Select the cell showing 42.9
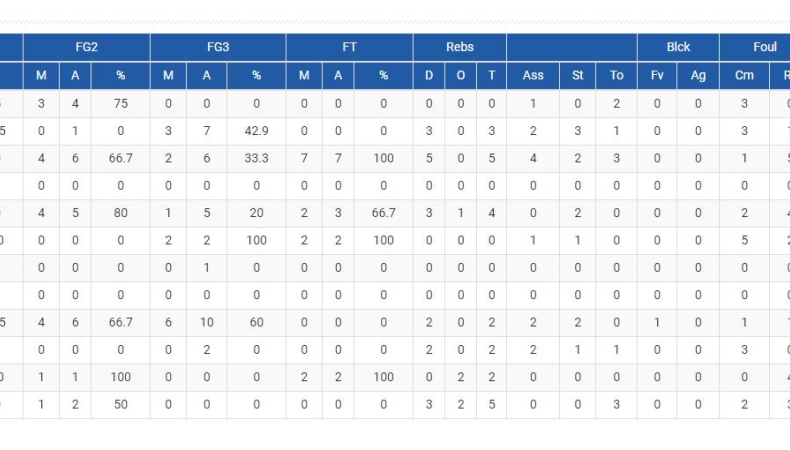 click(x=256, y=131)
